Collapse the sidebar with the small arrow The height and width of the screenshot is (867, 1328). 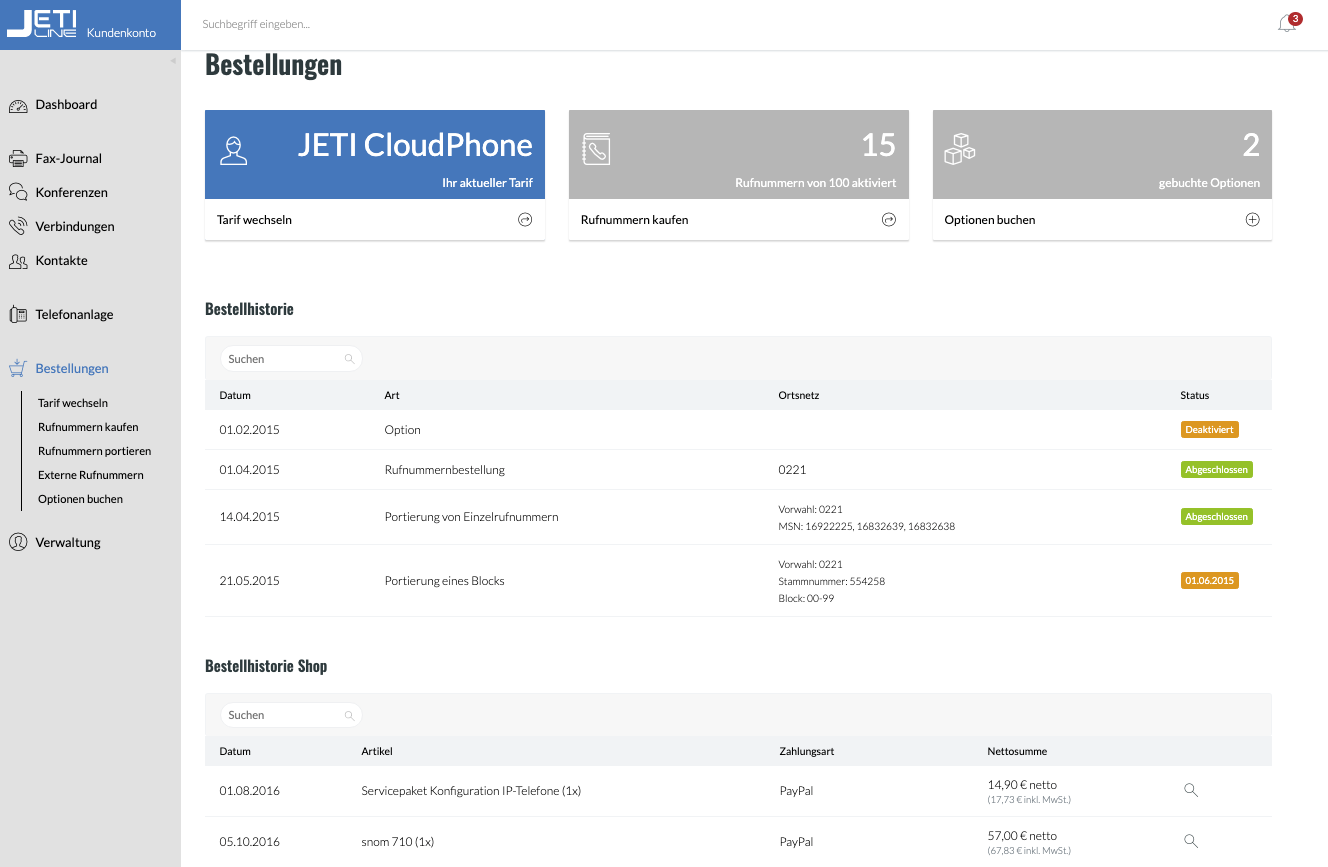pyautogui.click(x=173, y=61)
